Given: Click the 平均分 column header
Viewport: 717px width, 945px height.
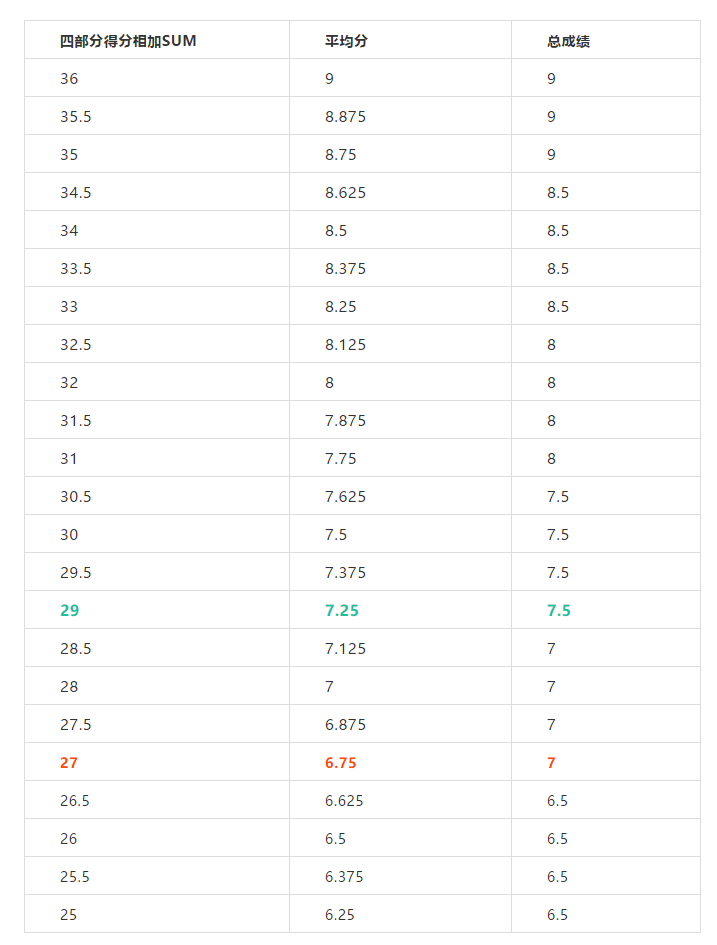Looking at the screenshot, I should [x=400, y=40].
